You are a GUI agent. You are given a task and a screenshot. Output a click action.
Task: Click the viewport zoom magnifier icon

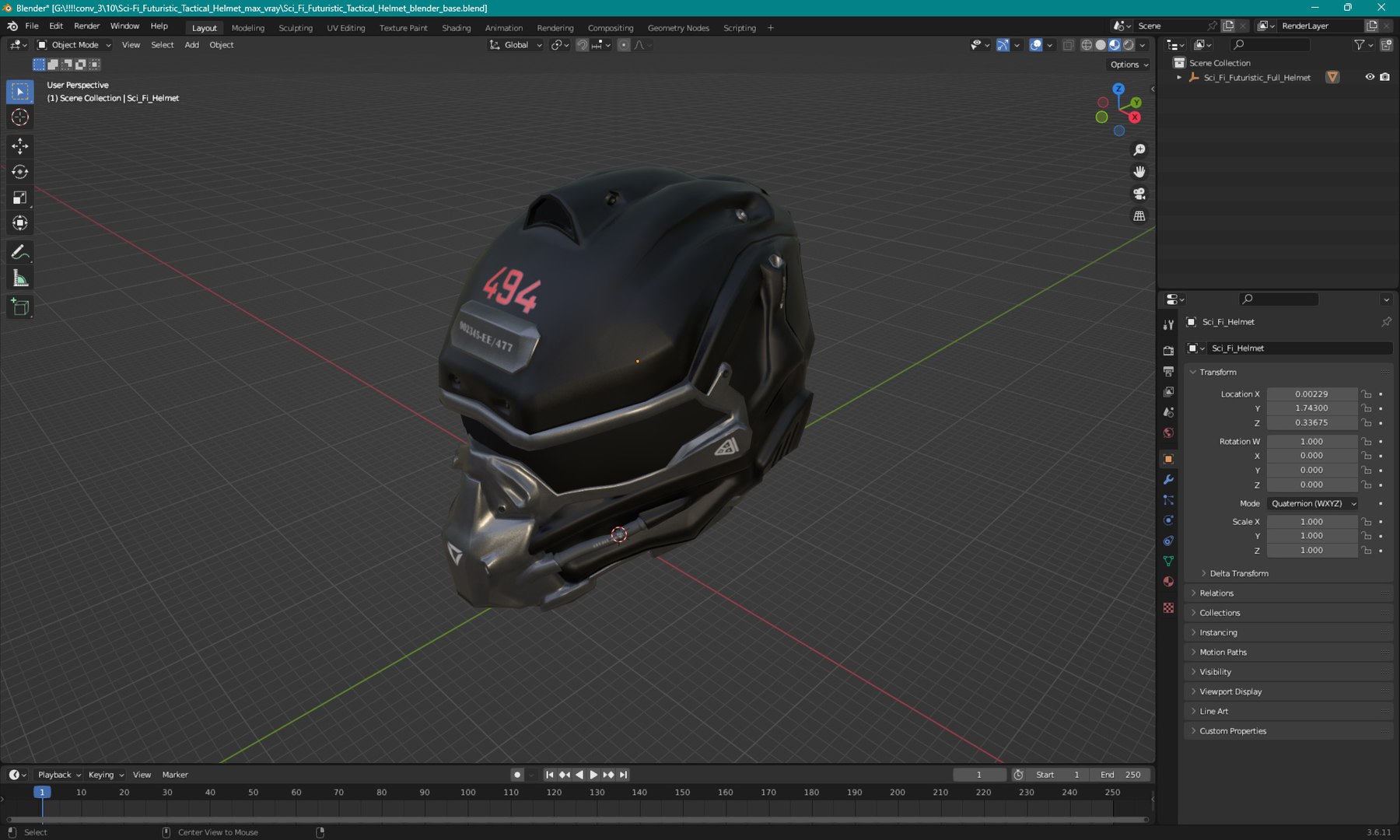point(1139,150)
